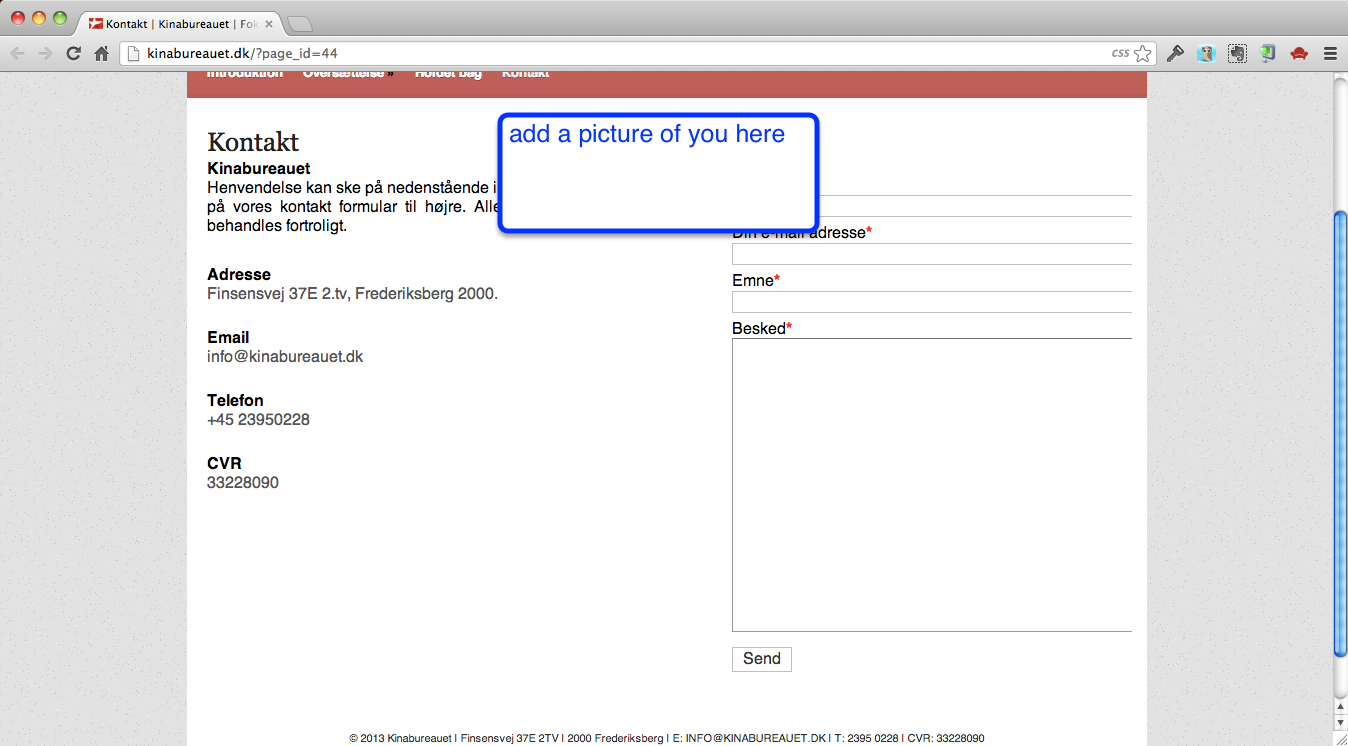Open the Holdet bag navigation item

click(x=448, y=73)
